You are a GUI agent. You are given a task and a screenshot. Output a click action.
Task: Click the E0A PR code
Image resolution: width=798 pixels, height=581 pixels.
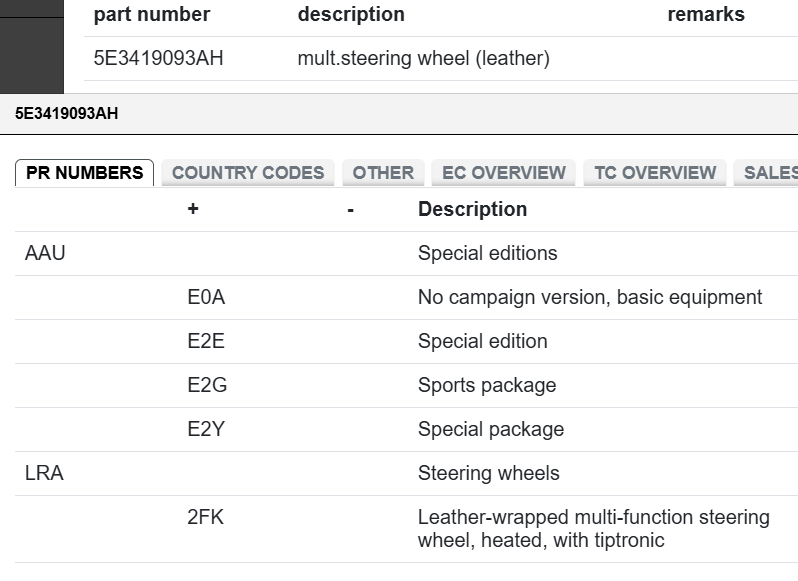[206, 297]
